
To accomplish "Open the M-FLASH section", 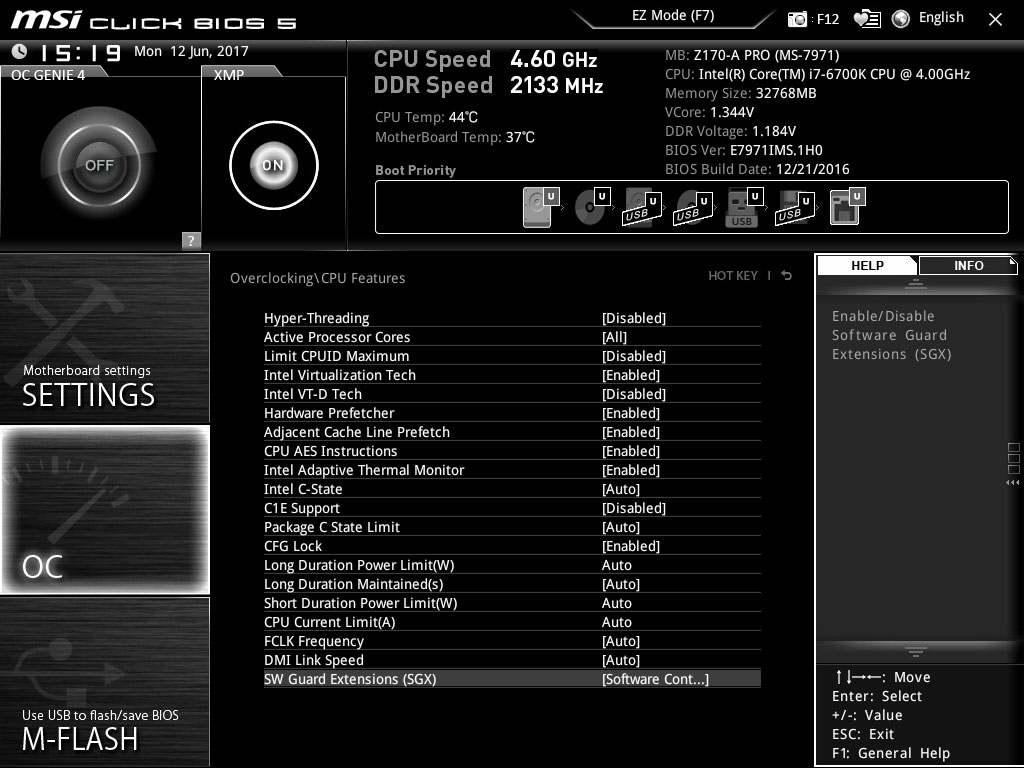I will pyautogui.click(x=105, y=682).
